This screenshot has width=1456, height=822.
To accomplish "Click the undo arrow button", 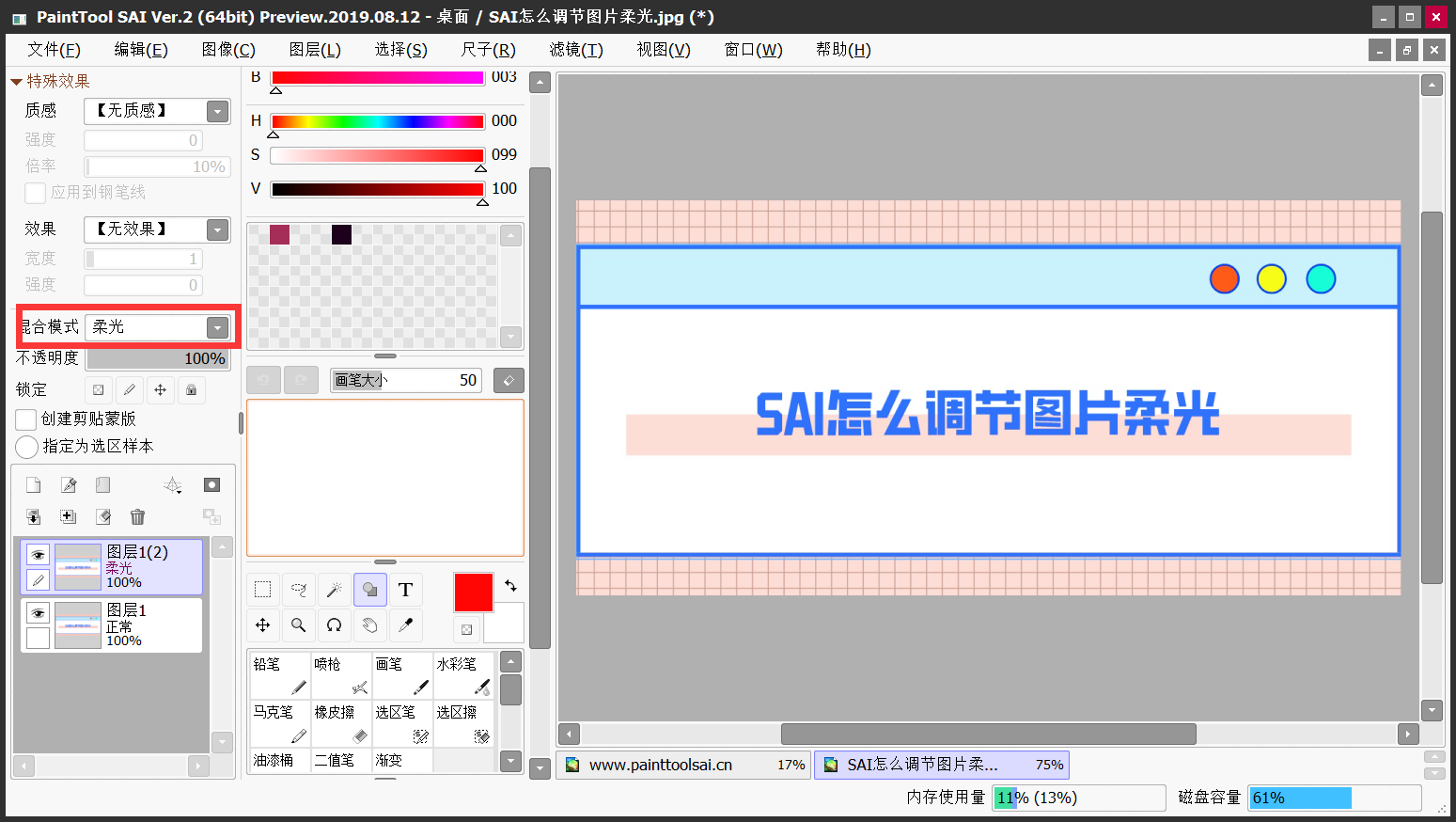I will [x=263, y=380].
